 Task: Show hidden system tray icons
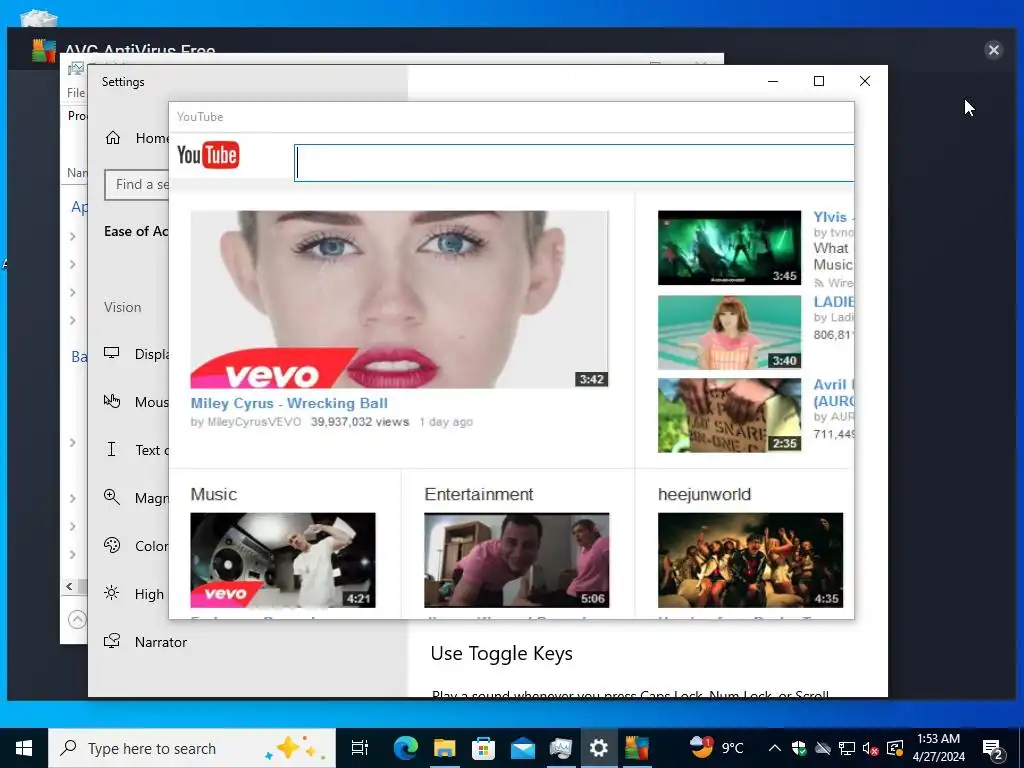tap(775, 748)
